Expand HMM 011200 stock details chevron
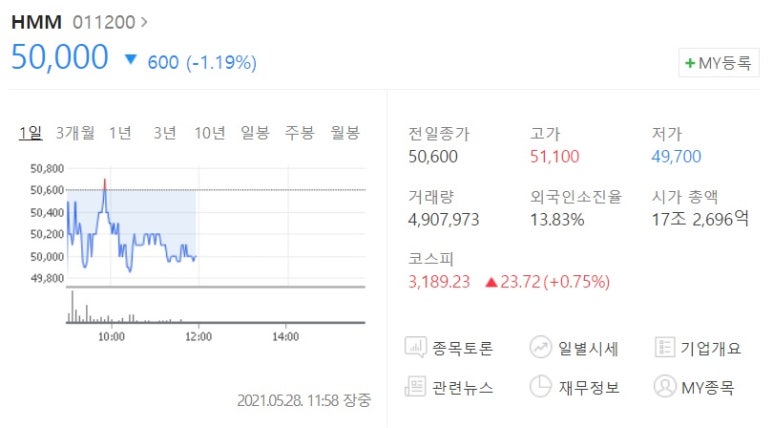The width and height of the screenshot is (773, 428). (144, 22)
